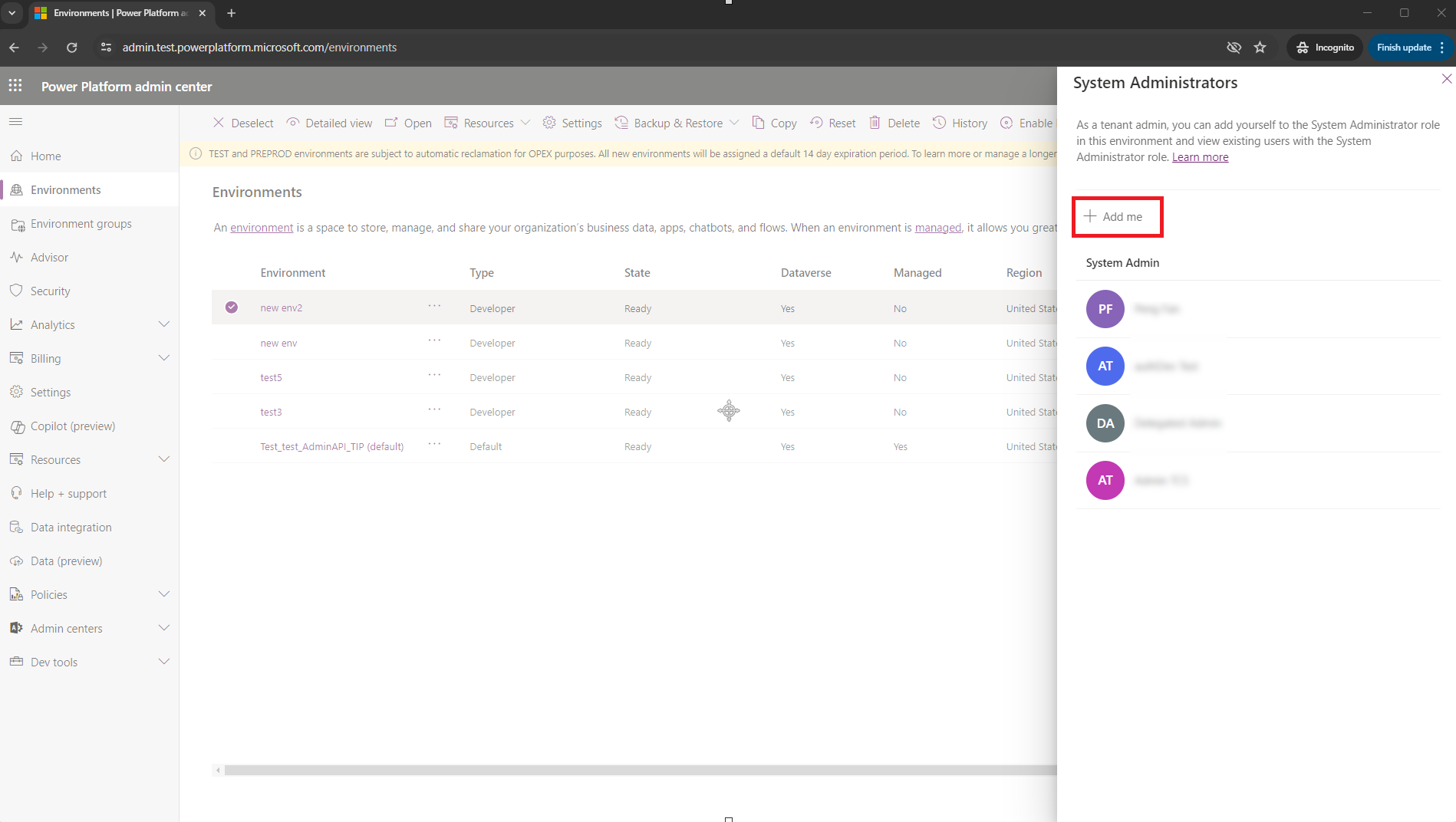Click Delete in the command bar
This screenshot has width=1456, height=822.
click(x=894, y=123)
